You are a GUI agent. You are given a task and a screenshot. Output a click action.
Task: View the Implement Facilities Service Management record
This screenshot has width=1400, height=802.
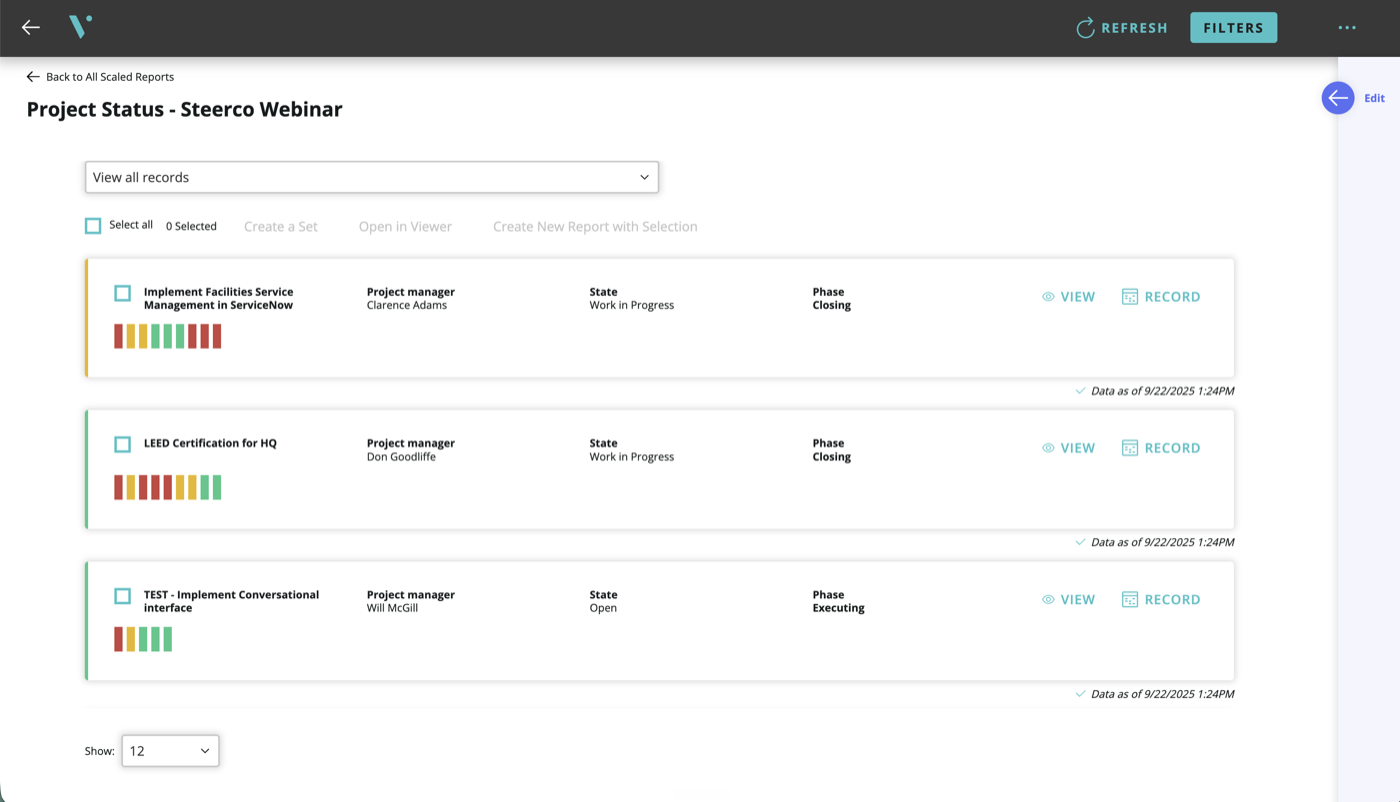(x=1068, y=297)
